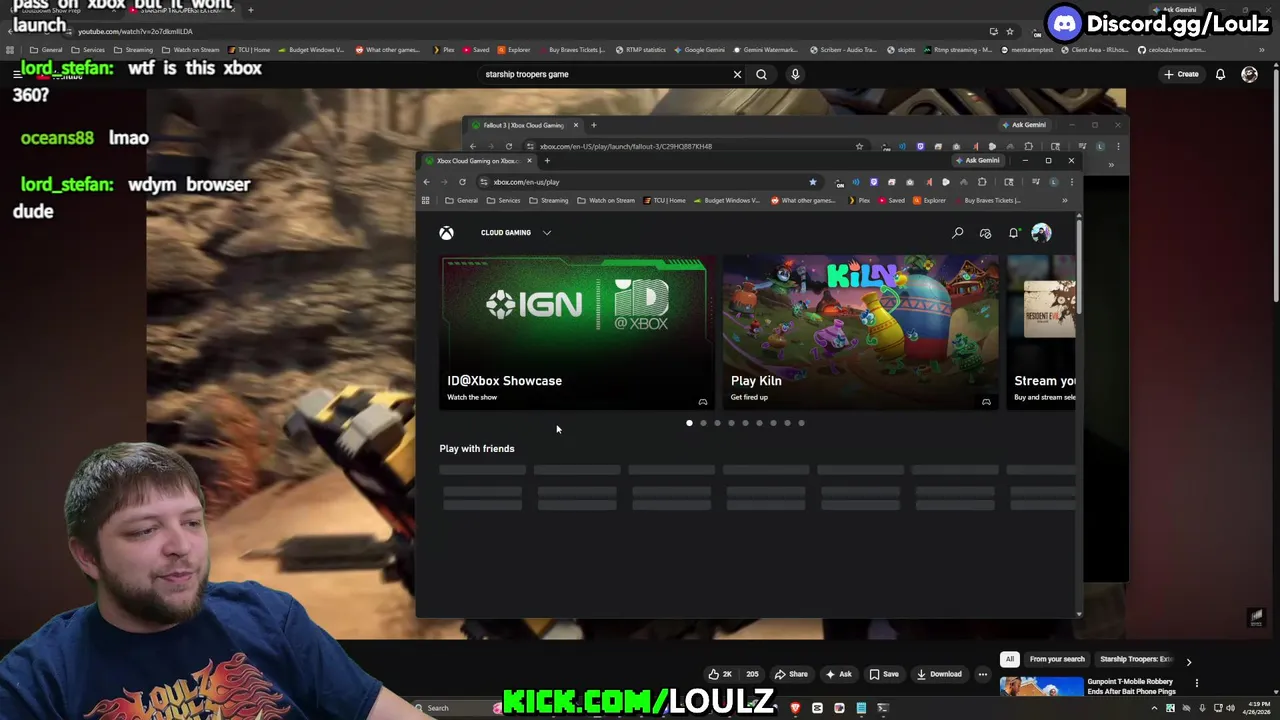Click the YouTube search magnifier button
Screen dimensions: 1280x720
tap(761, 74)
